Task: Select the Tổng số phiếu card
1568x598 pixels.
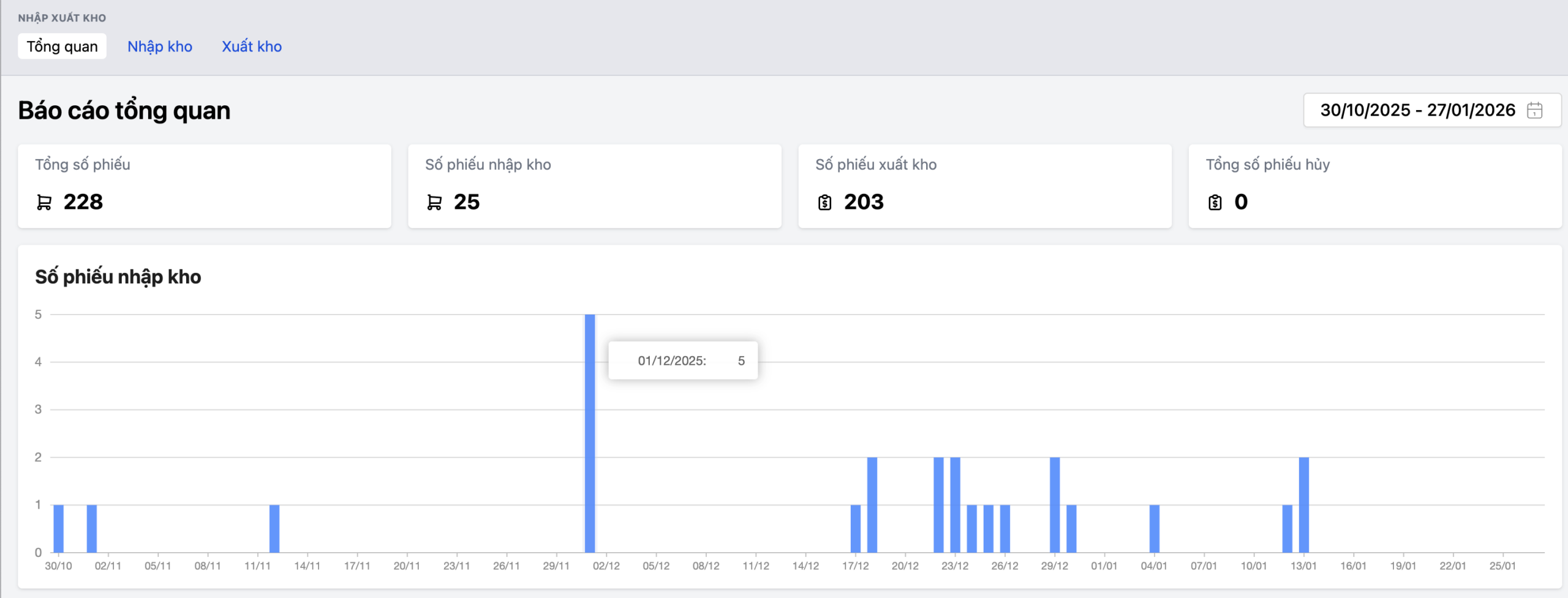Action: 205,186
